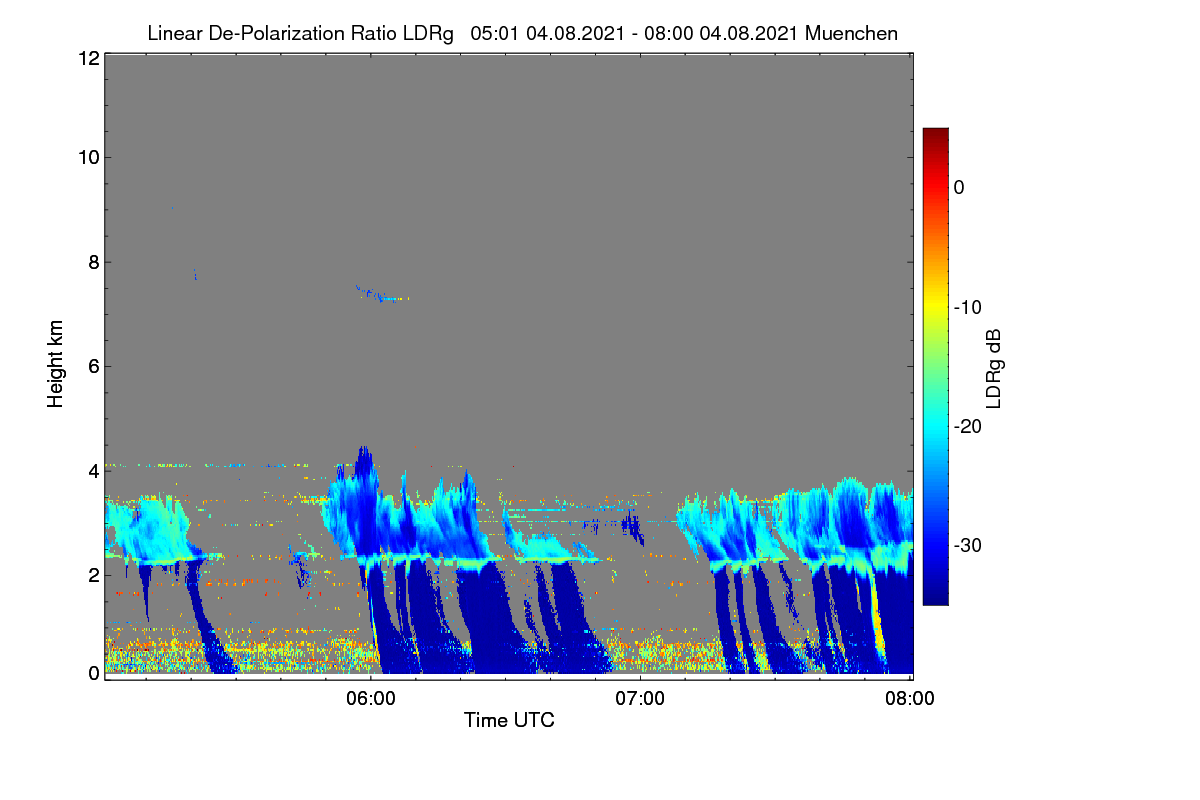Click the 'Muenchen' location in the title
Viewport: 1200px width, 800px height.
(x=851, y=33)
